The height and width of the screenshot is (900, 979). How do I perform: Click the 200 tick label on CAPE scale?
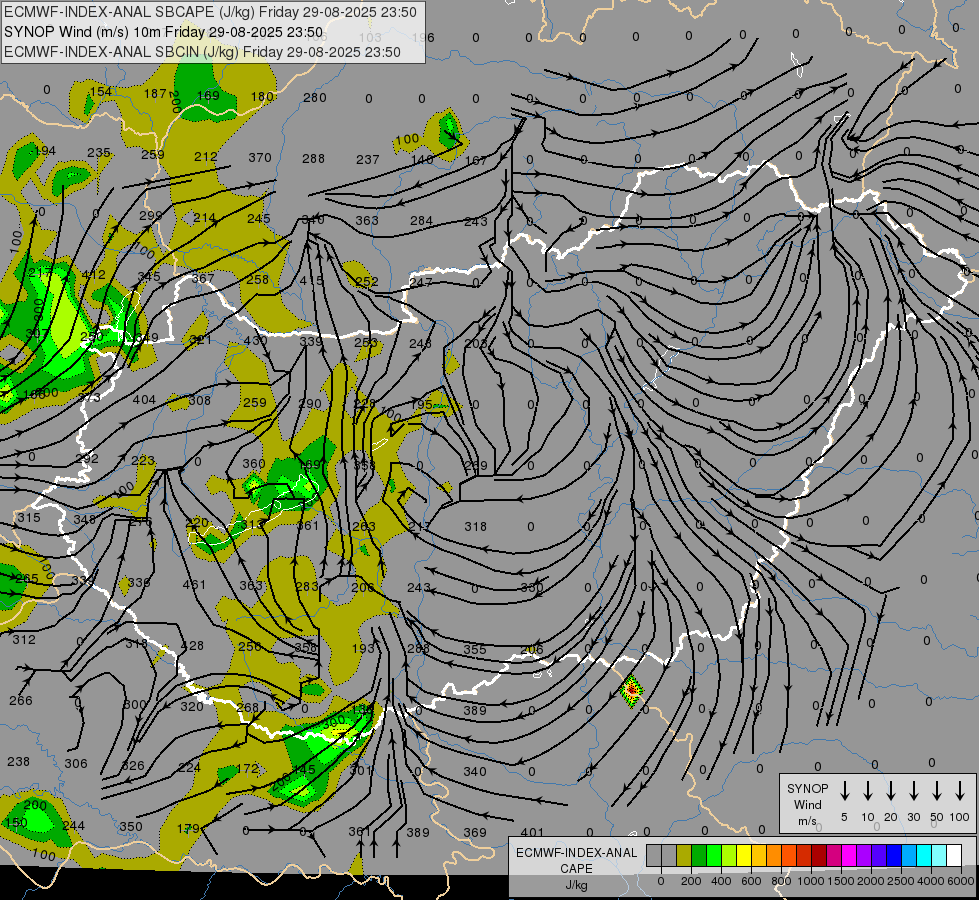tap(691, 881)
